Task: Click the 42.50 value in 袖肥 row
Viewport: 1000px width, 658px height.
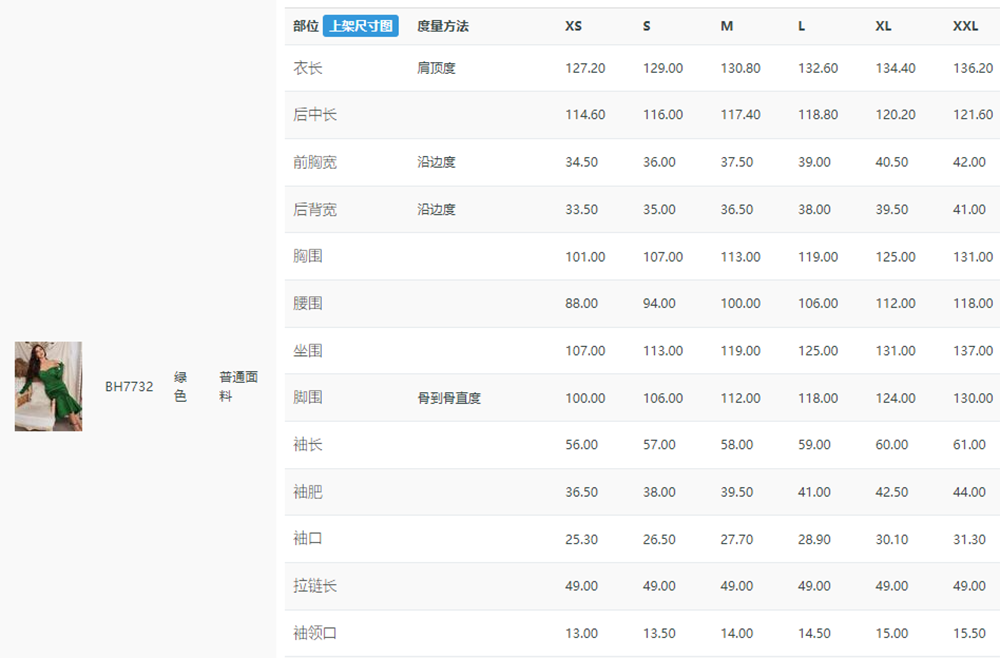Action: click(892, 492)
